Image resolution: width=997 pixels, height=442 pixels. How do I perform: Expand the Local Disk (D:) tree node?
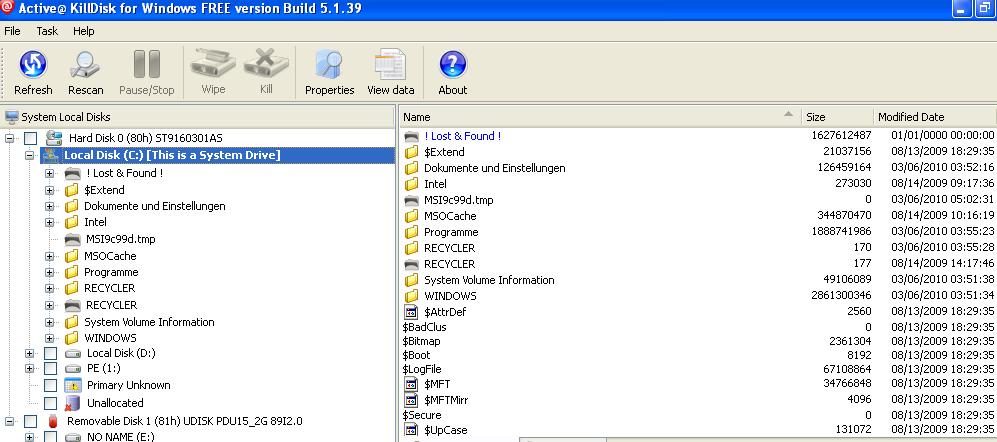click(x=29, y=353)
